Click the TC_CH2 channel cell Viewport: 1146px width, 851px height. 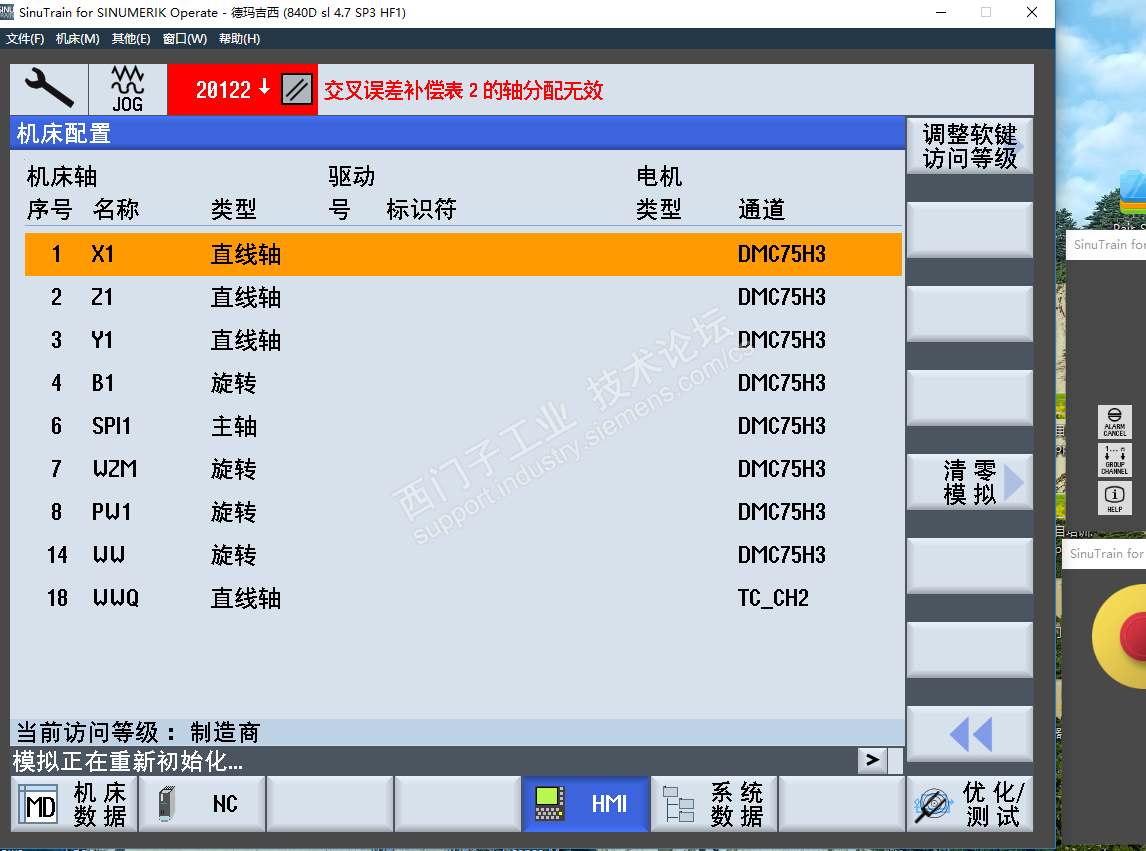(x=773, y=598)
